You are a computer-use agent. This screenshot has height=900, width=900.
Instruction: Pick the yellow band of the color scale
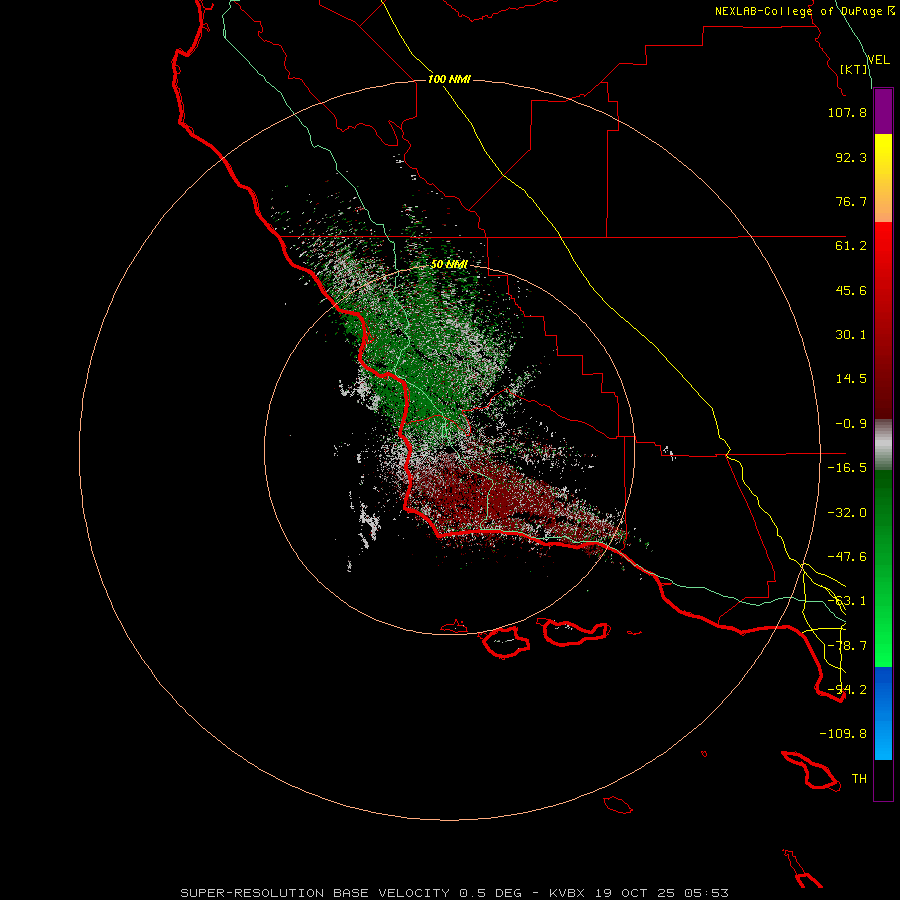point(883,178)
